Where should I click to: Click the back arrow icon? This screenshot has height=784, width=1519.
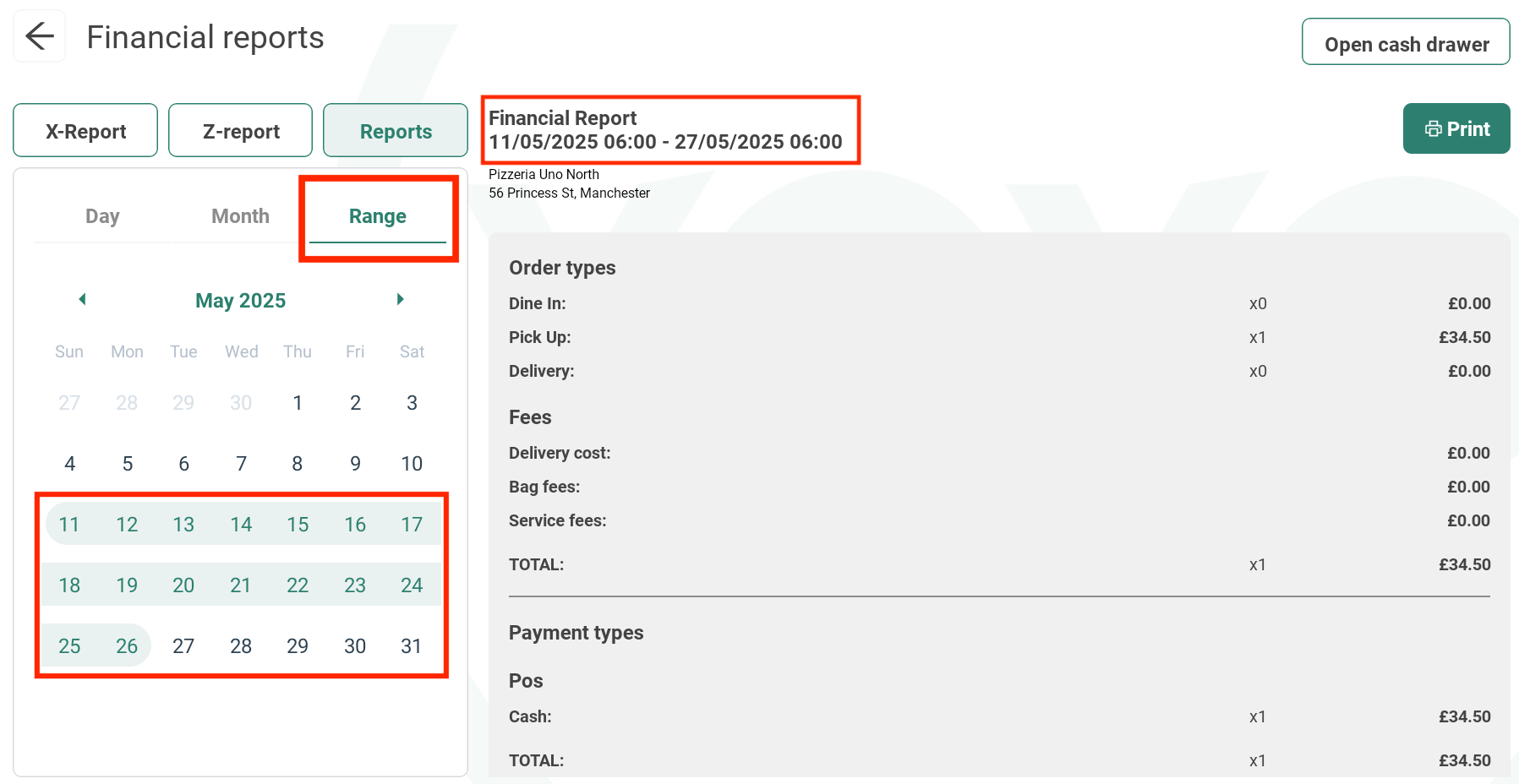pyautogui.click(x=39, y=36)
